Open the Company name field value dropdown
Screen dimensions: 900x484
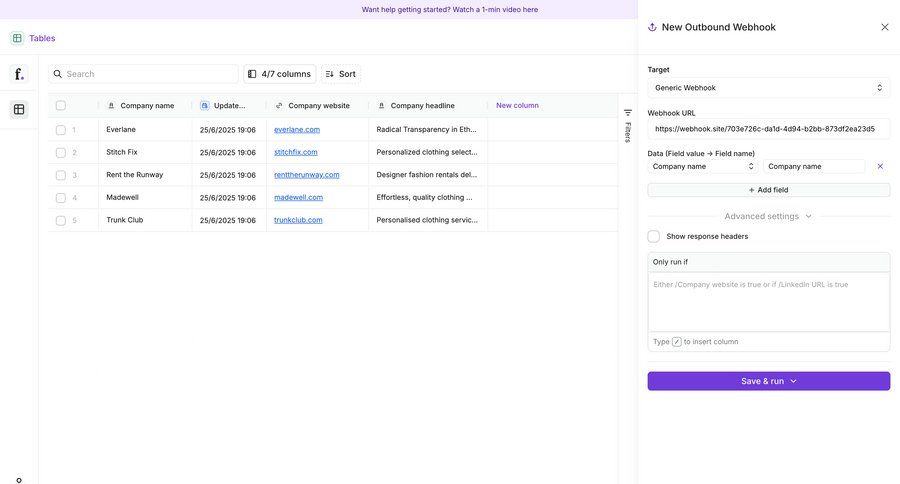703,167
